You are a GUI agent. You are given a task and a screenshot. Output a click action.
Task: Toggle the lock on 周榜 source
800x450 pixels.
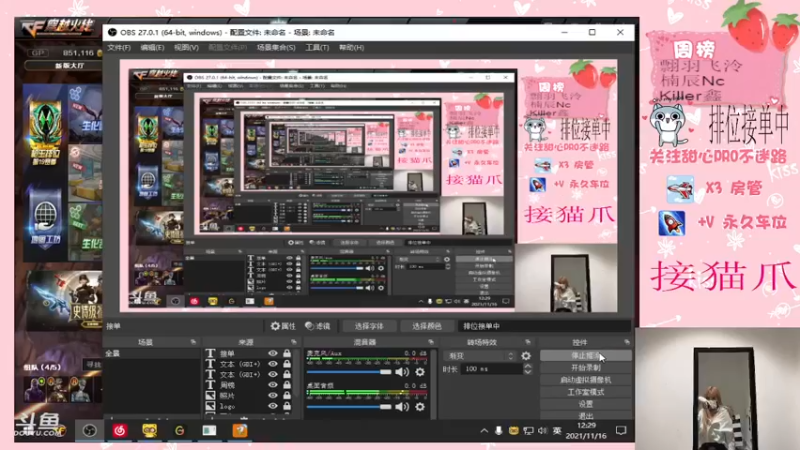point(287,385)
